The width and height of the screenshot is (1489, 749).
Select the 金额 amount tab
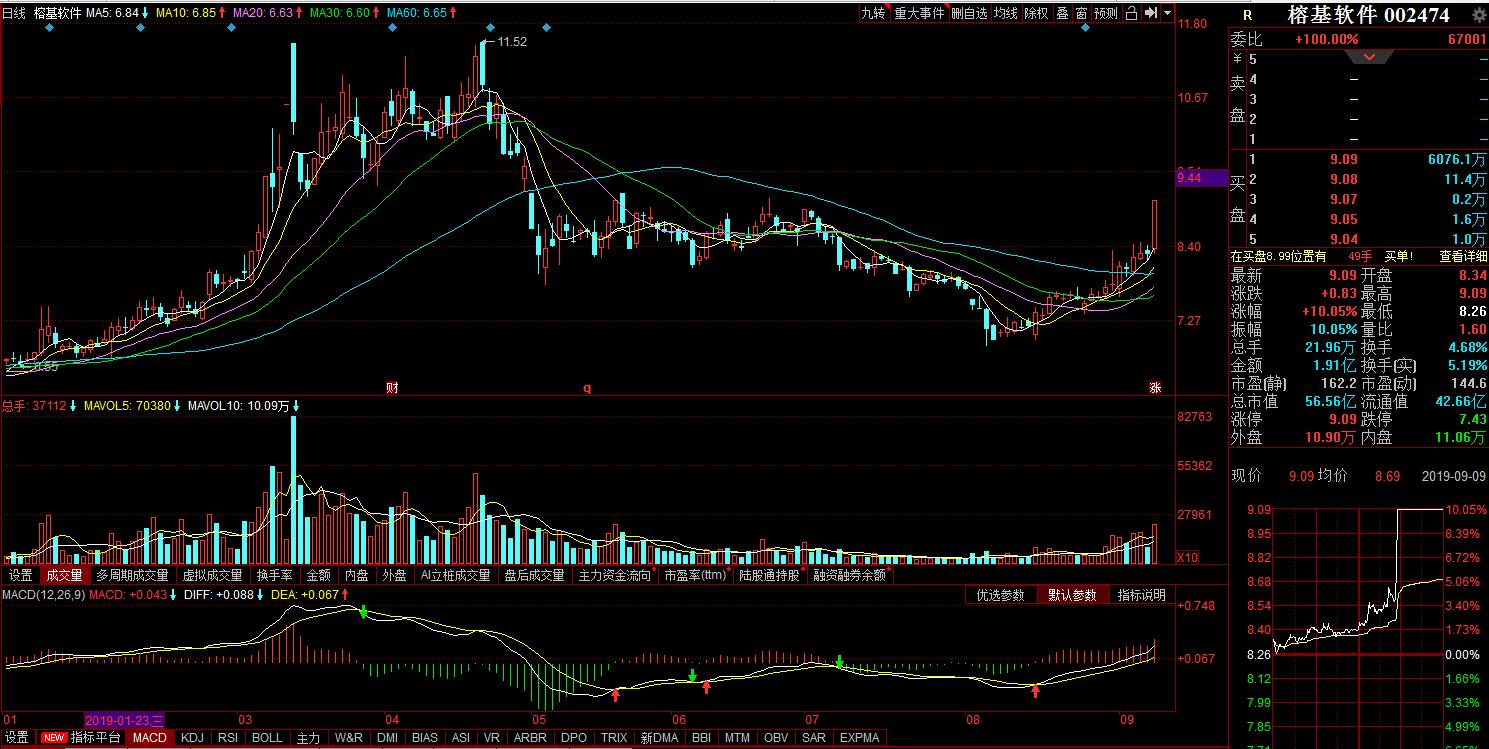coord(319,575)
